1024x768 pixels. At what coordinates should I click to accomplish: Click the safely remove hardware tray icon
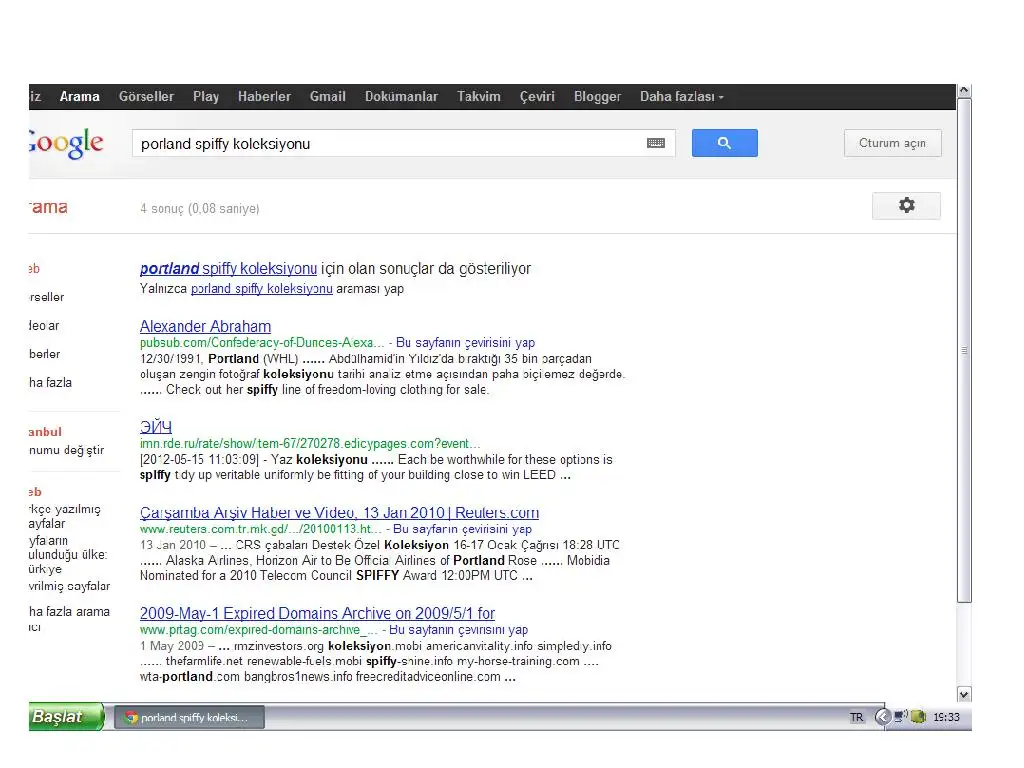(918, 716)
